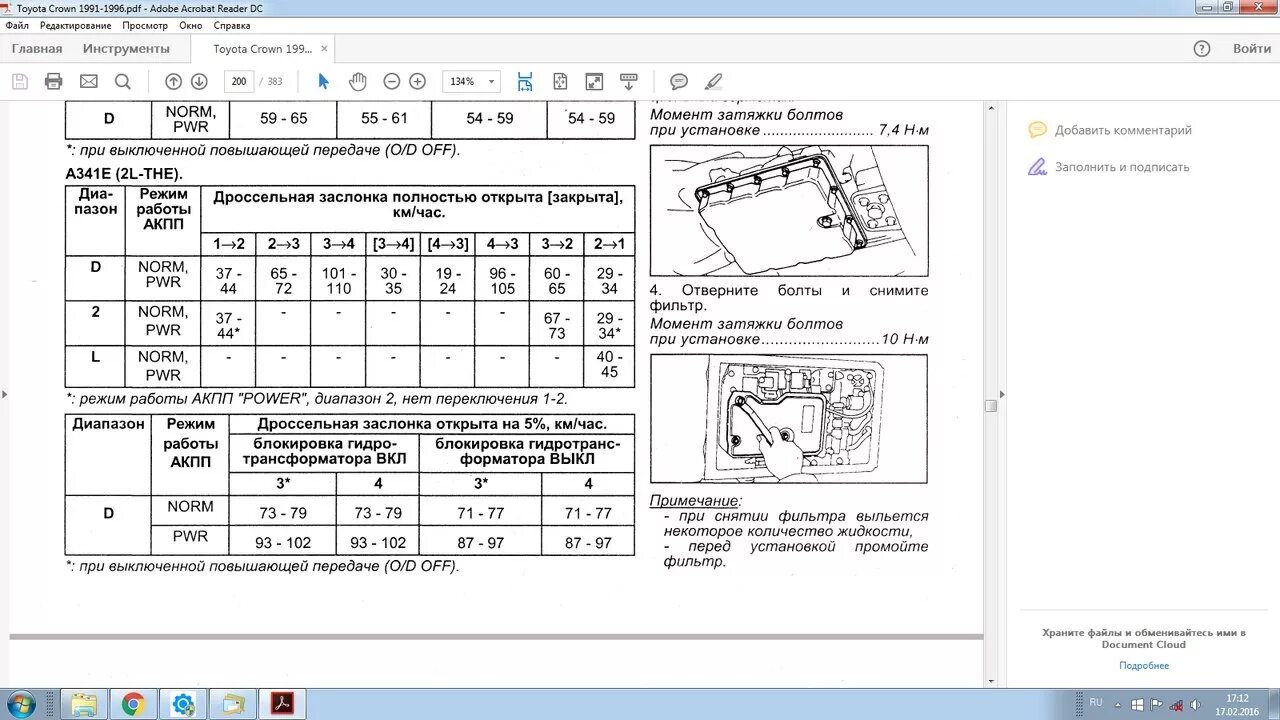Click the volume speaker tray icon
The height and width of the screenshot is (720, 1280).
tap(1198, 704)
